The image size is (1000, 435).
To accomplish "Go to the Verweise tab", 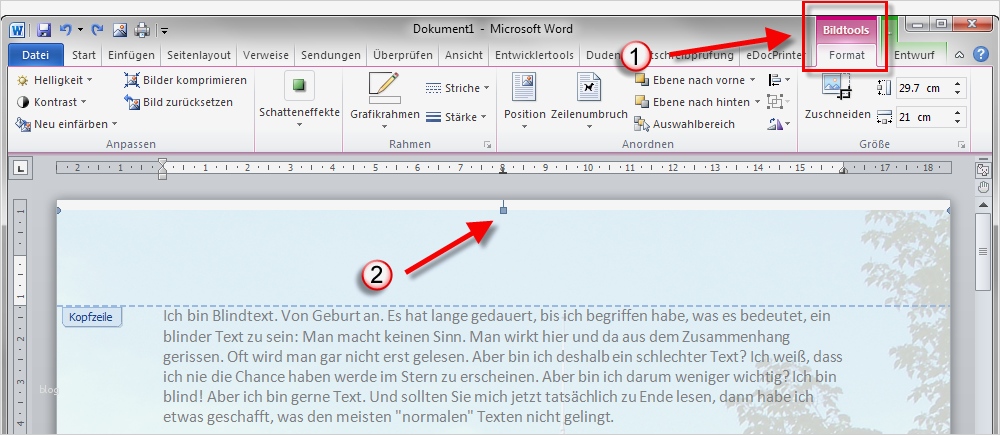I will pos(266,55).
